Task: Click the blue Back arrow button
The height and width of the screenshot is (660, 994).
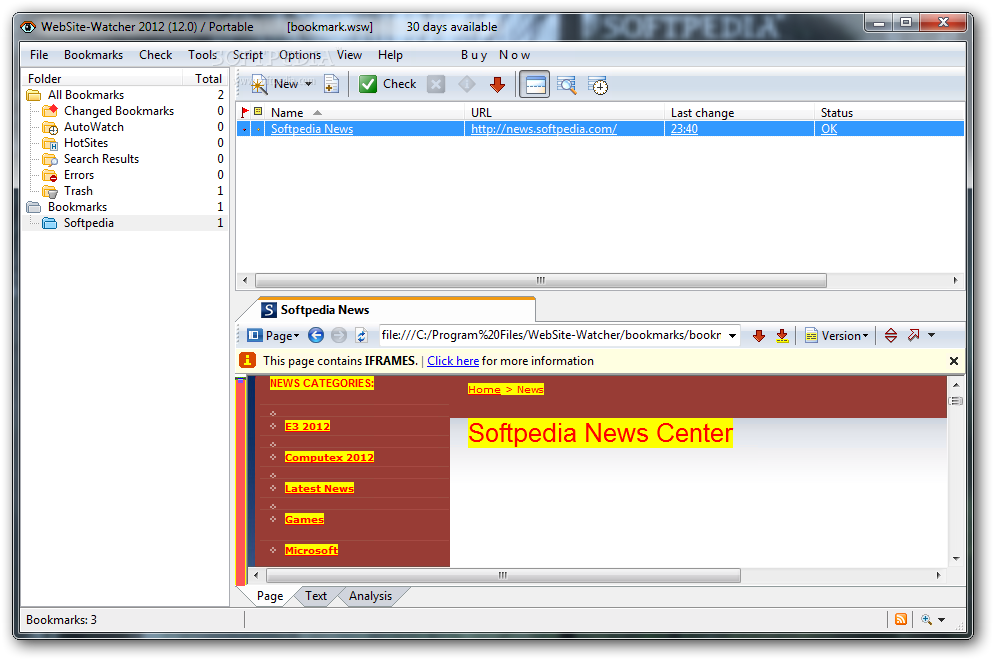Action: coord(316,335)
